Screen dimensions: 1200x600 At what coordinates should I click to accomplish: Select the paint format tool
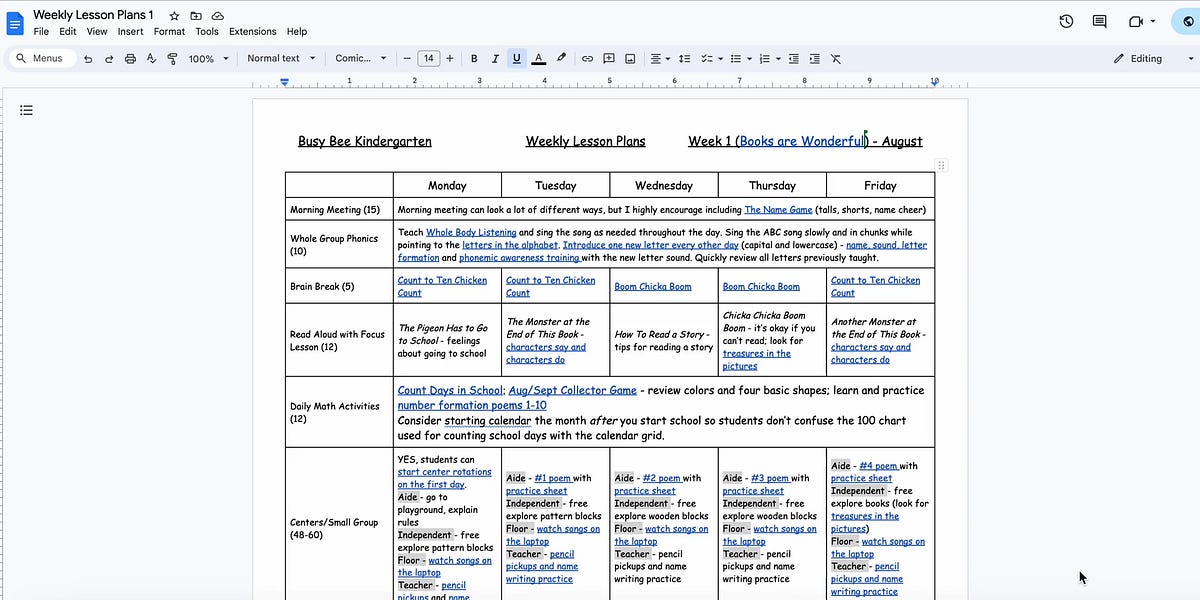pyautogui.click(x=172, y=58)
